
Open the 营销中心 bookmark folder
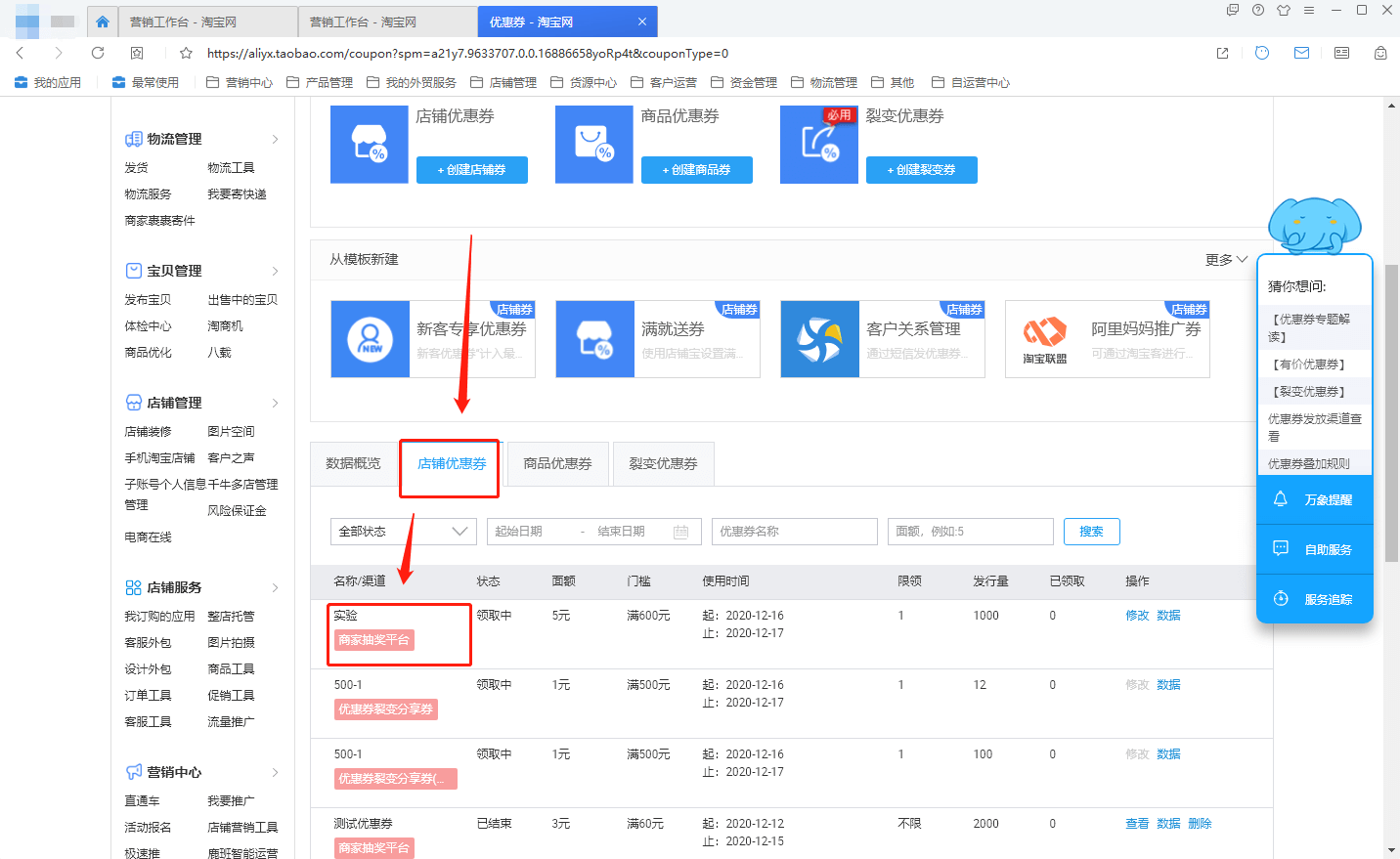240,82
